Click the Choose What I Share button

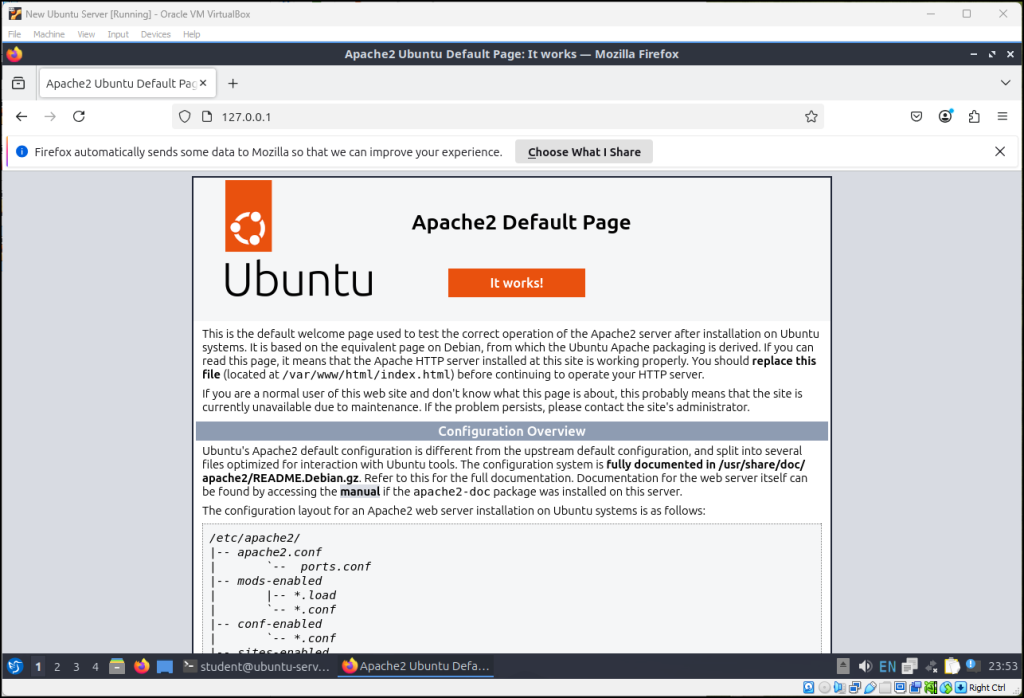pos(584,151)
